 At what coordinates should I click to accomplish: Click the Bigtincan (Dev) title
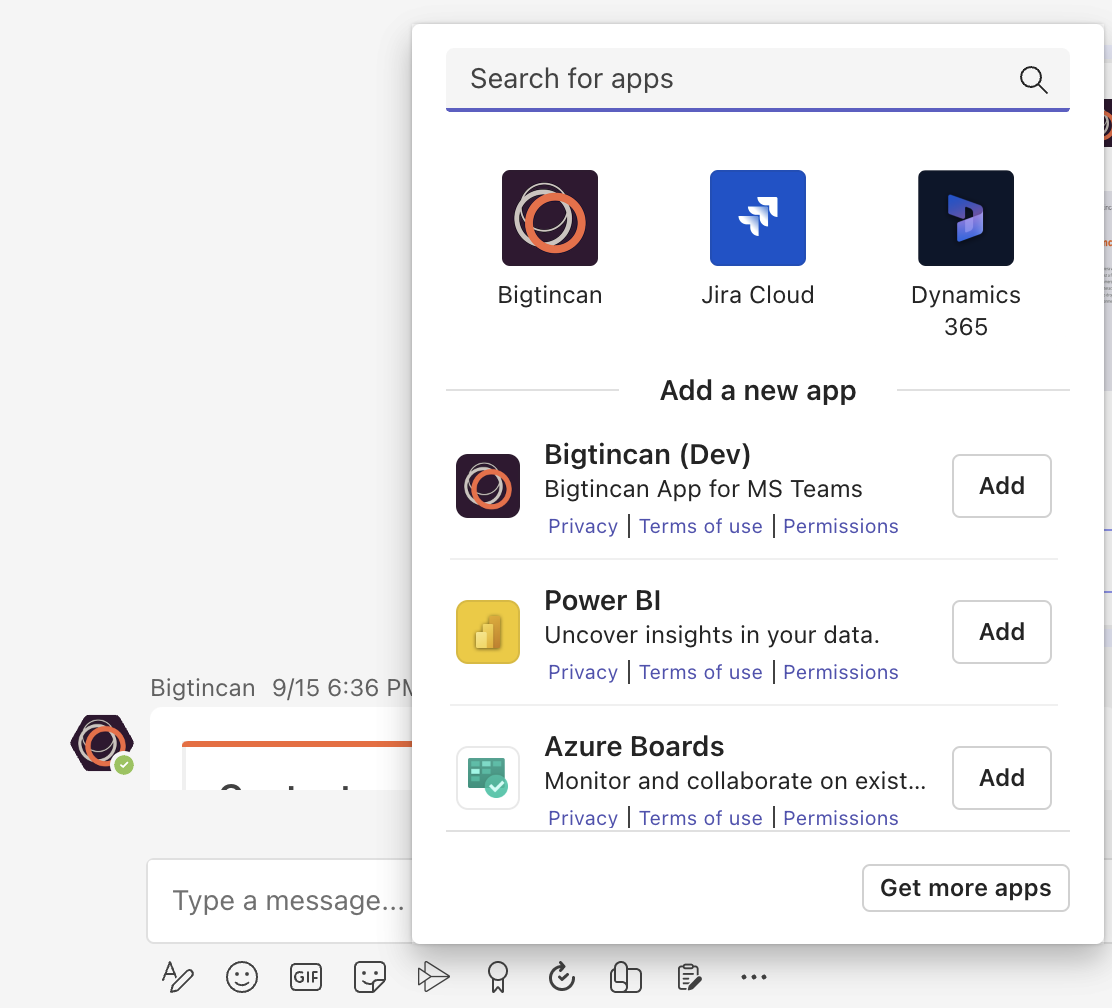point(647,455)
